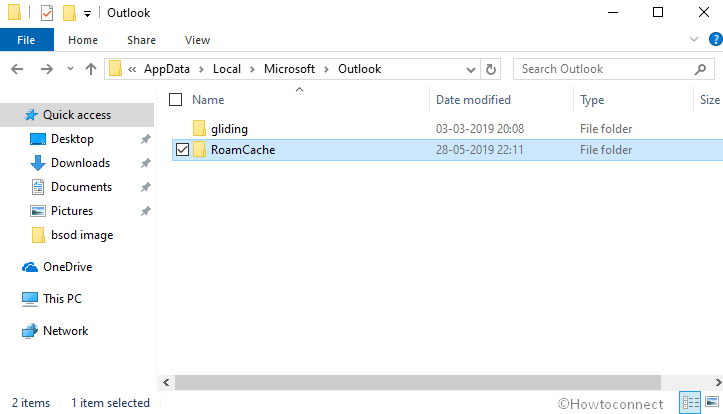723x414 pixels.
Task: Click the Local breadcrumb in address bar
Action: 226,69
